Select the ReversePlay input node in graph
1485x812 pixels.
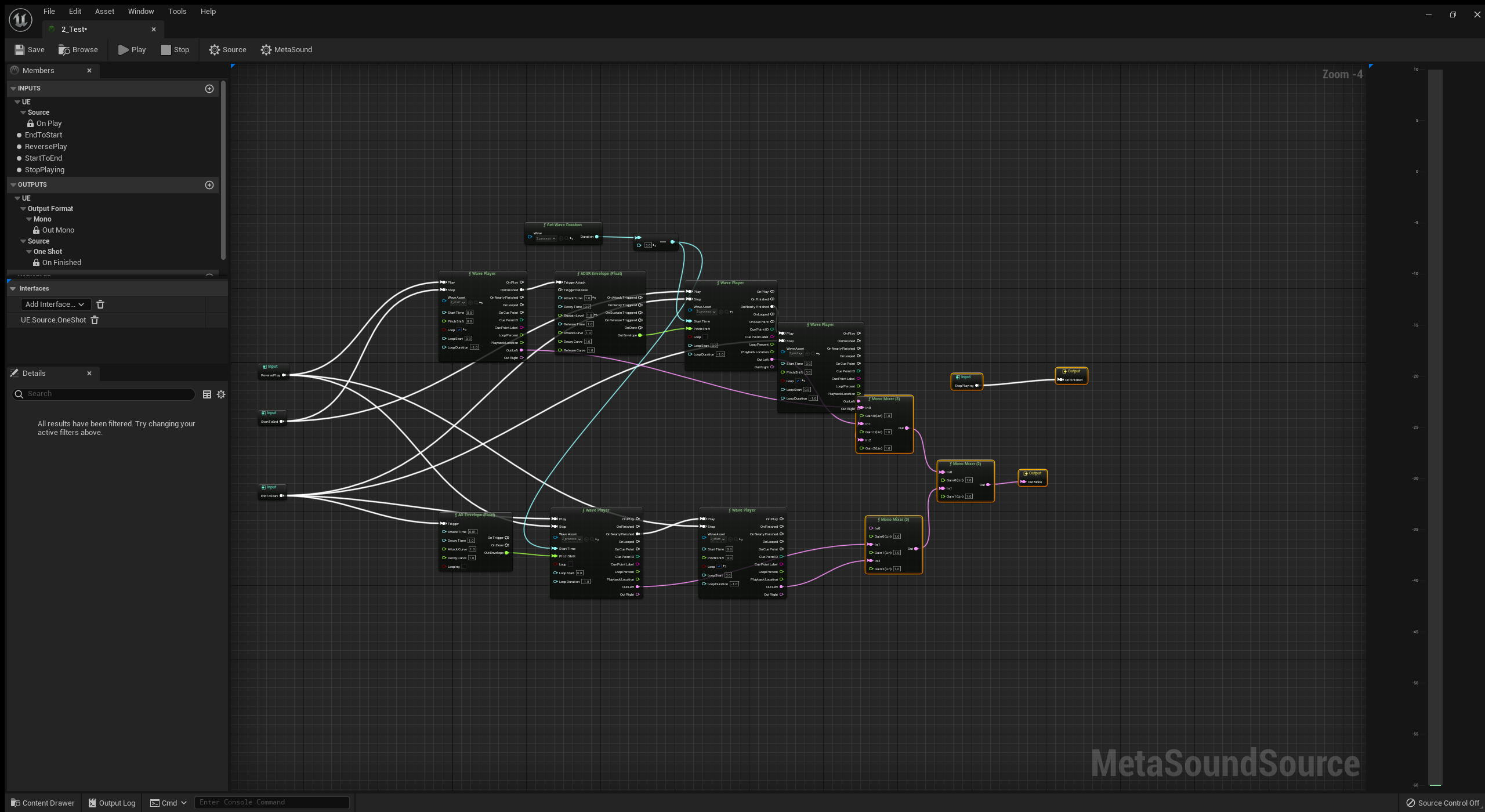click(x=273, y=371)
